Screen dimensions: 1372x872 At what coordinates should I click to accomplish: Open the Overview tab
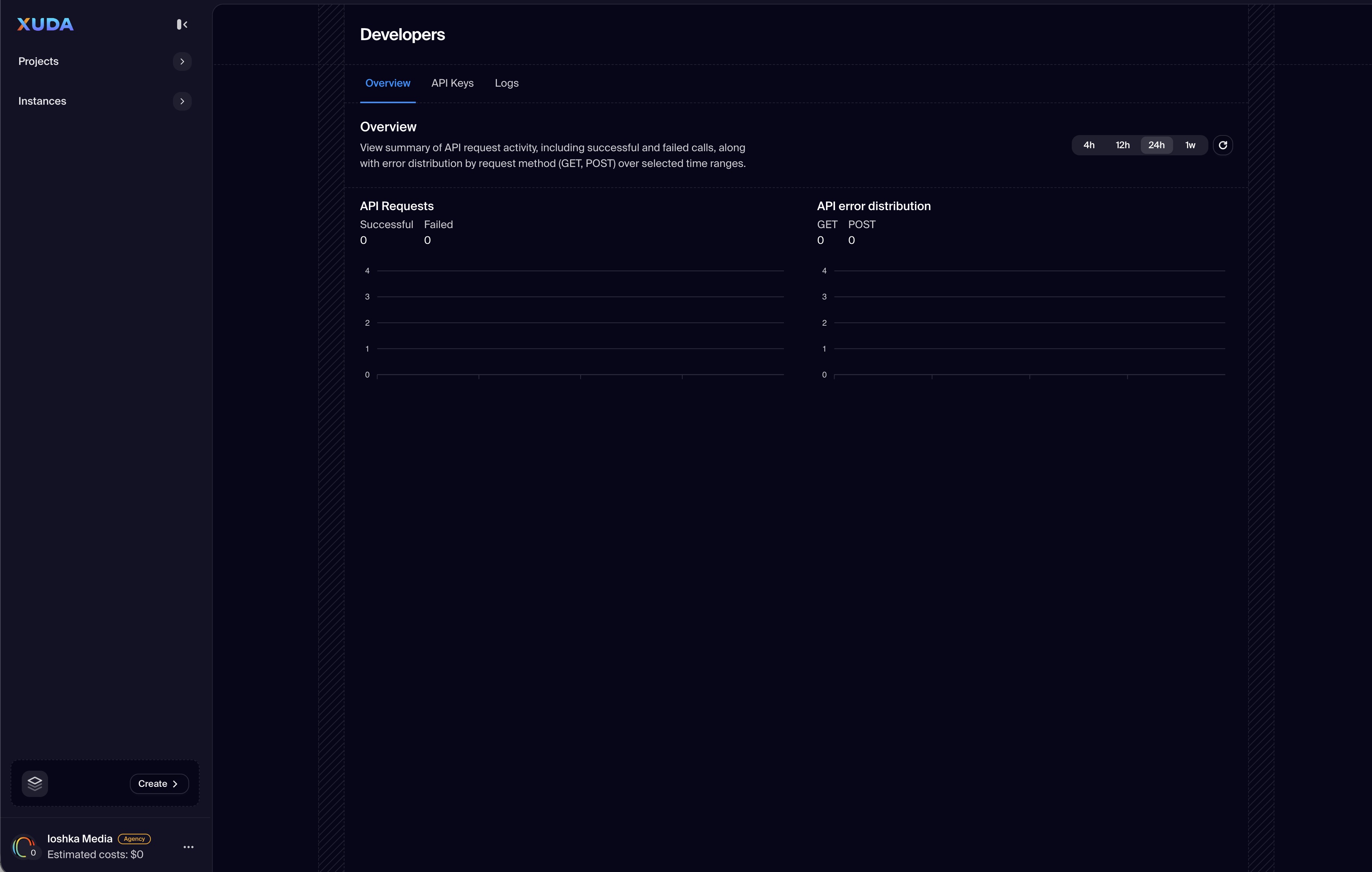click(387, 83)
